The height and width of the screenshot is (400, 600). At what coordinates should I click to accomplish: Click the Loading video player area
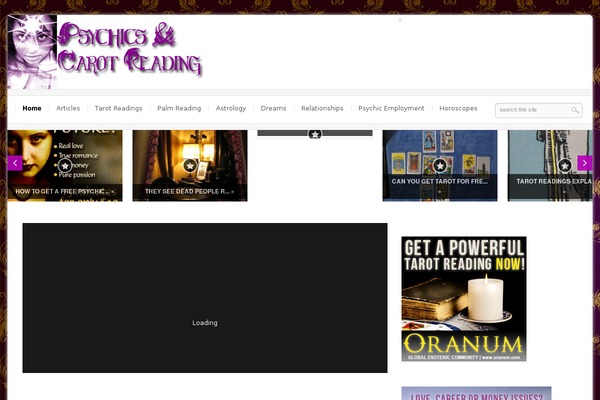[205, 298]
